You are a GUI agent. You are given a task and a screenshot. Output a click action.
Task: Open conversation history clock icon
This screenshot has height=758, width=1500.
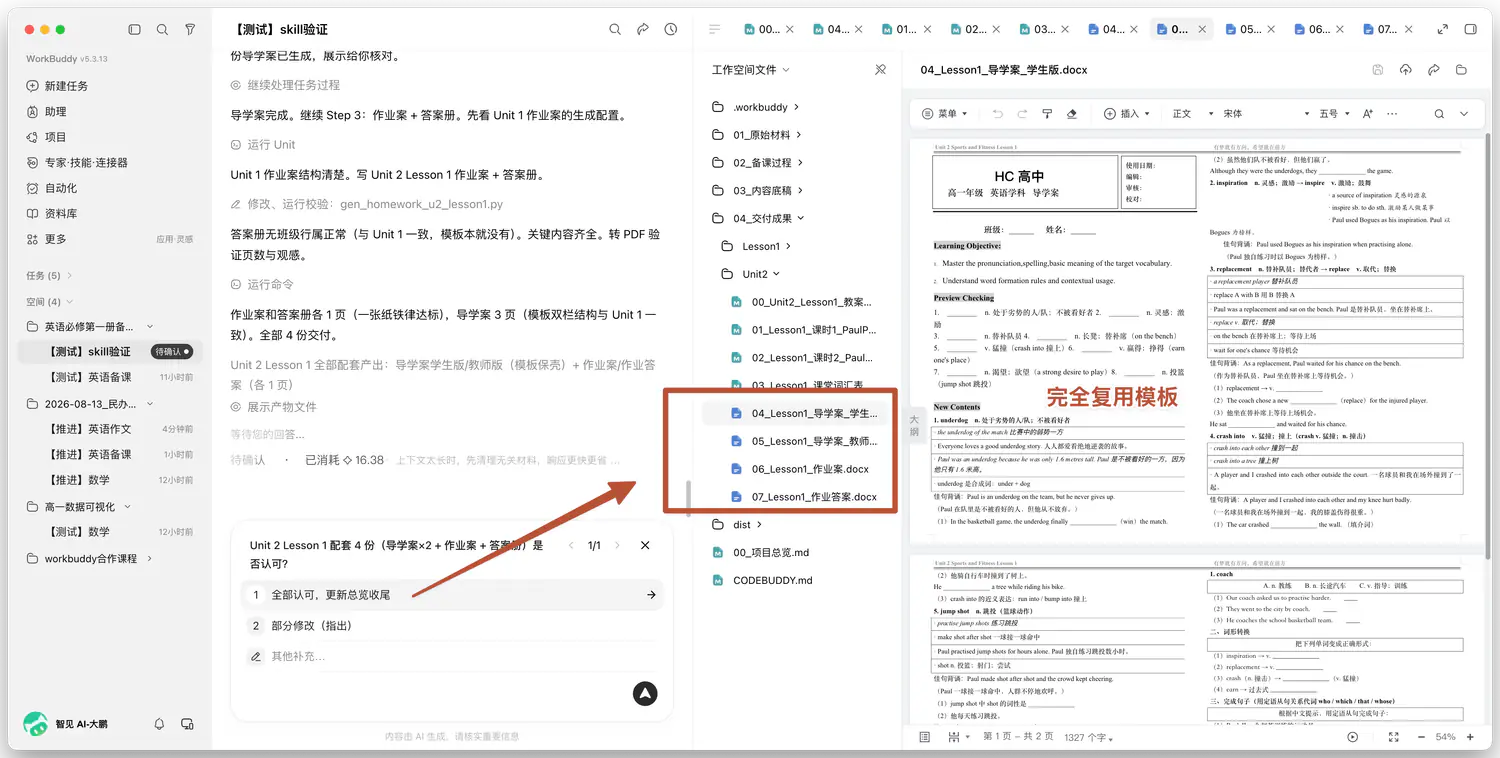click(671, 30)
